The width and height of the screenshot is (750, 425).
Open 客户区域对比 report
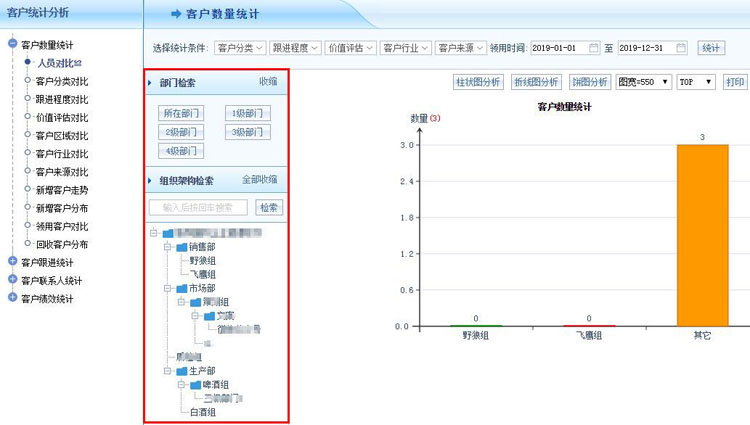coord(62,136)
